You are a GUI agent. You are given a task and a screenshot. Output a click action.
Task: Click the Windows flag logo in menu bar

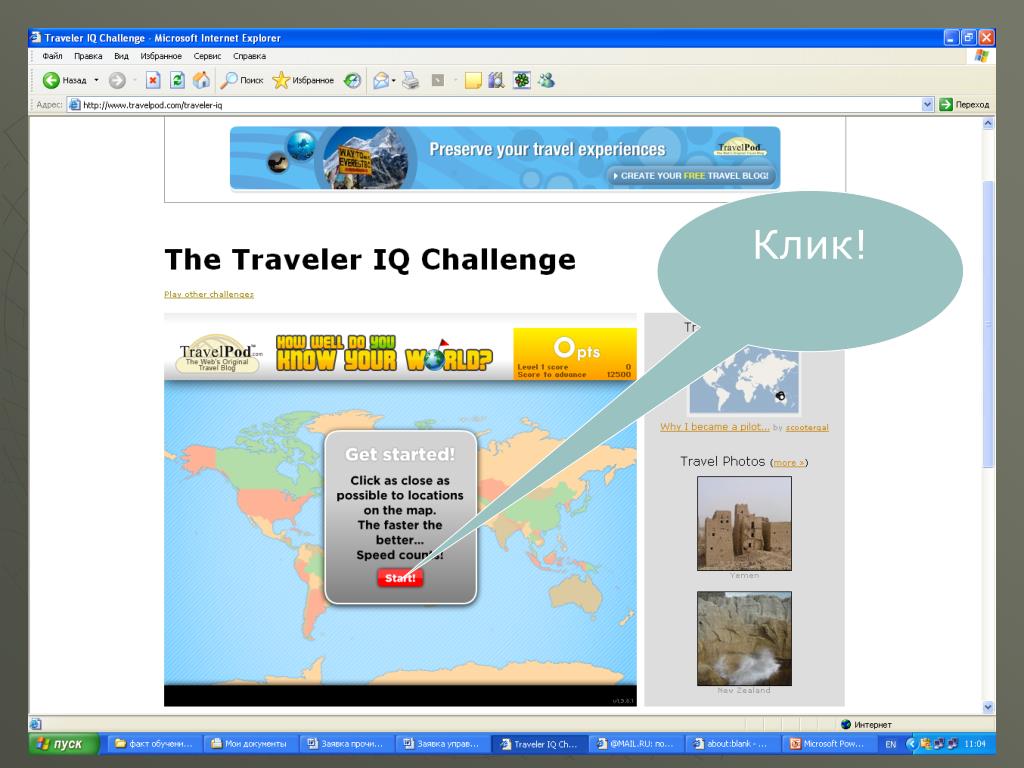tap(982, 56)
